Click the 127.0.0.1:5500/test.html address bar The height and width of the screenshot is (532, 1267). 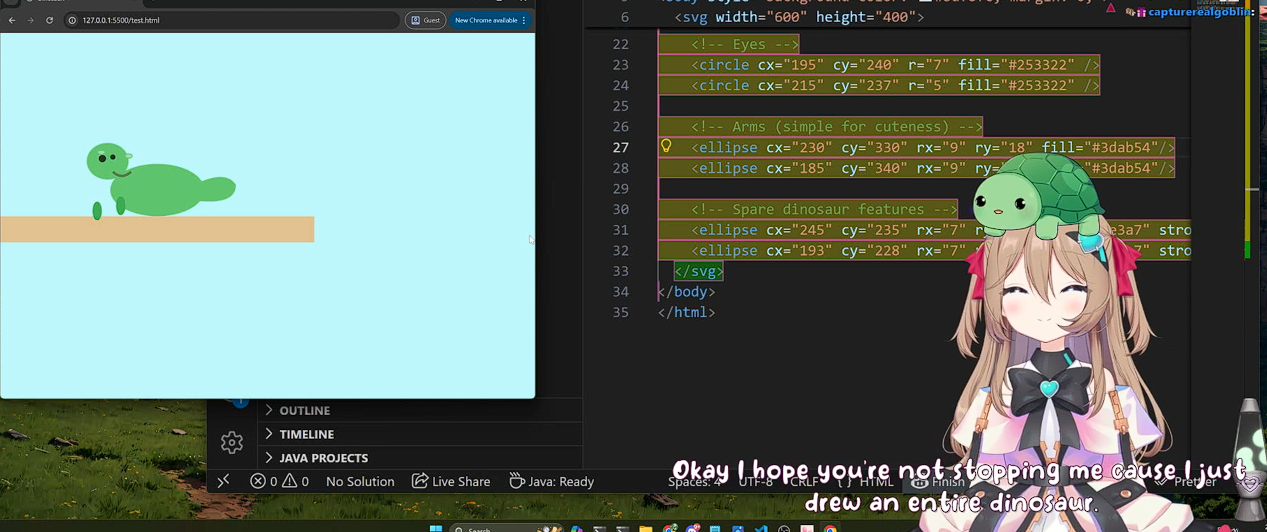point(230,20)
